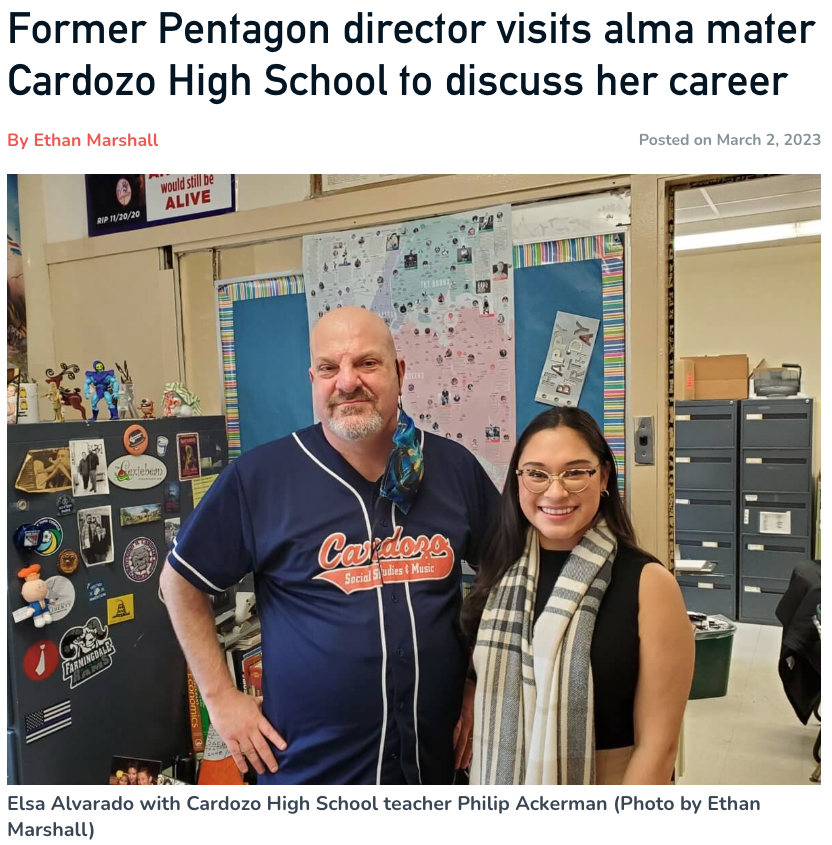The width and height of the screenshot is (832, 845).
Task: Click the blue Skeletor figurine atop the cabinet
Action: (x=101, y=390)
